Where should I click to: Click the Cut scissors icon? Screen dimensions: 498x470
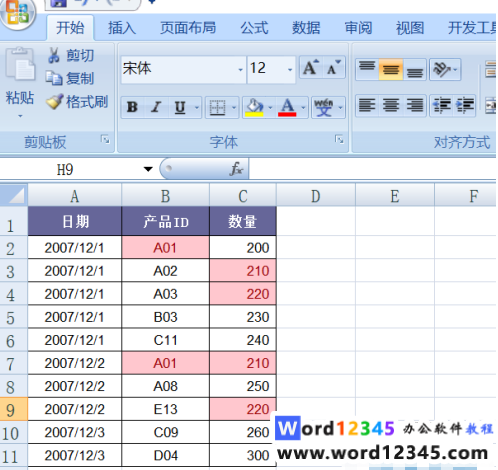(53, 55)
